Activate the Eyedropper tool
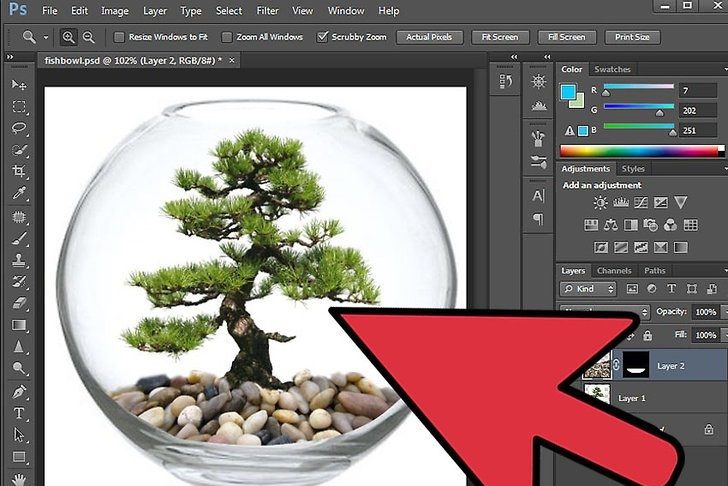 [19, 194]
